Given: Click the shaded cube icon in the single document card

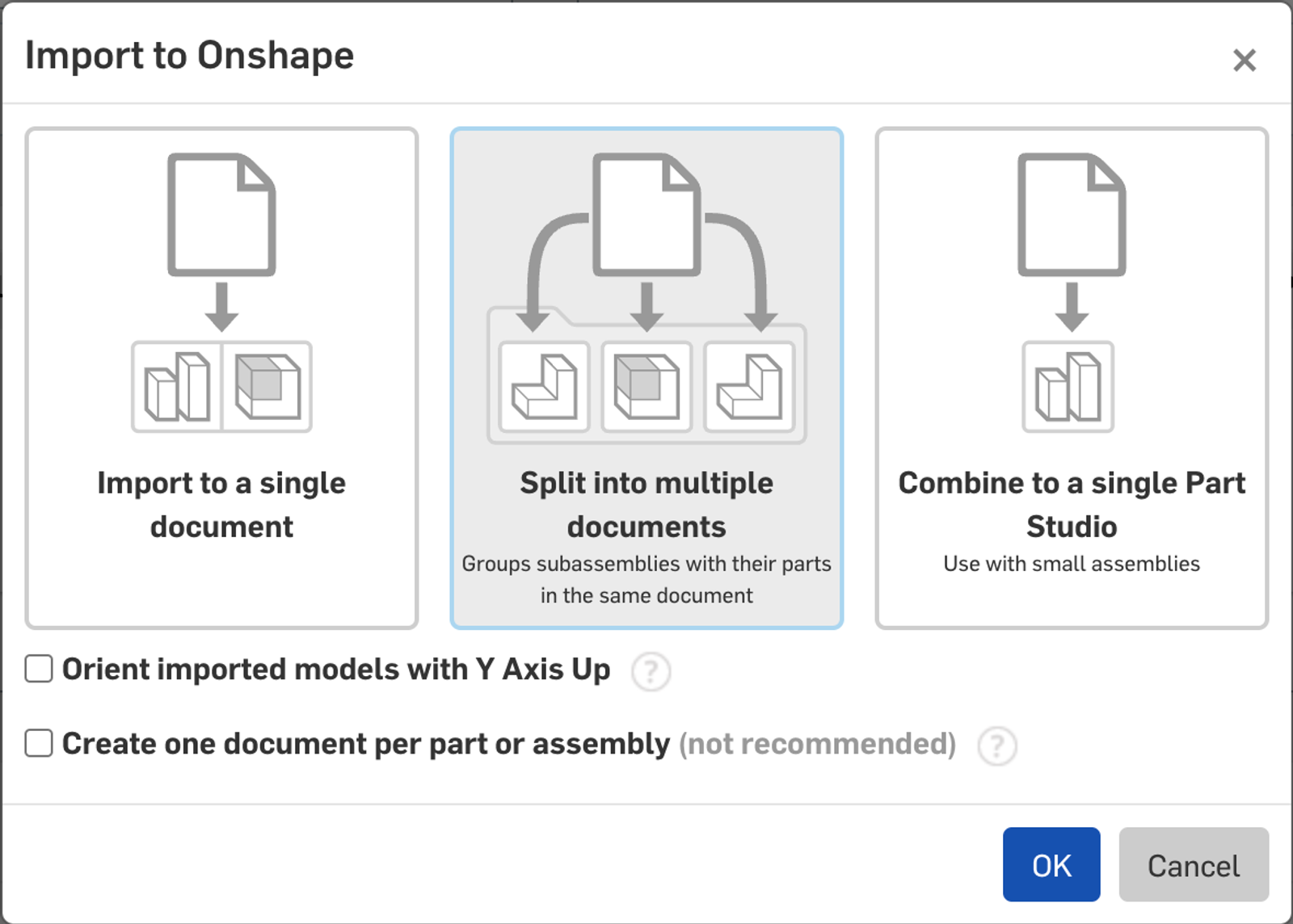Looking at the screenshot, I should tap(267, 387).
